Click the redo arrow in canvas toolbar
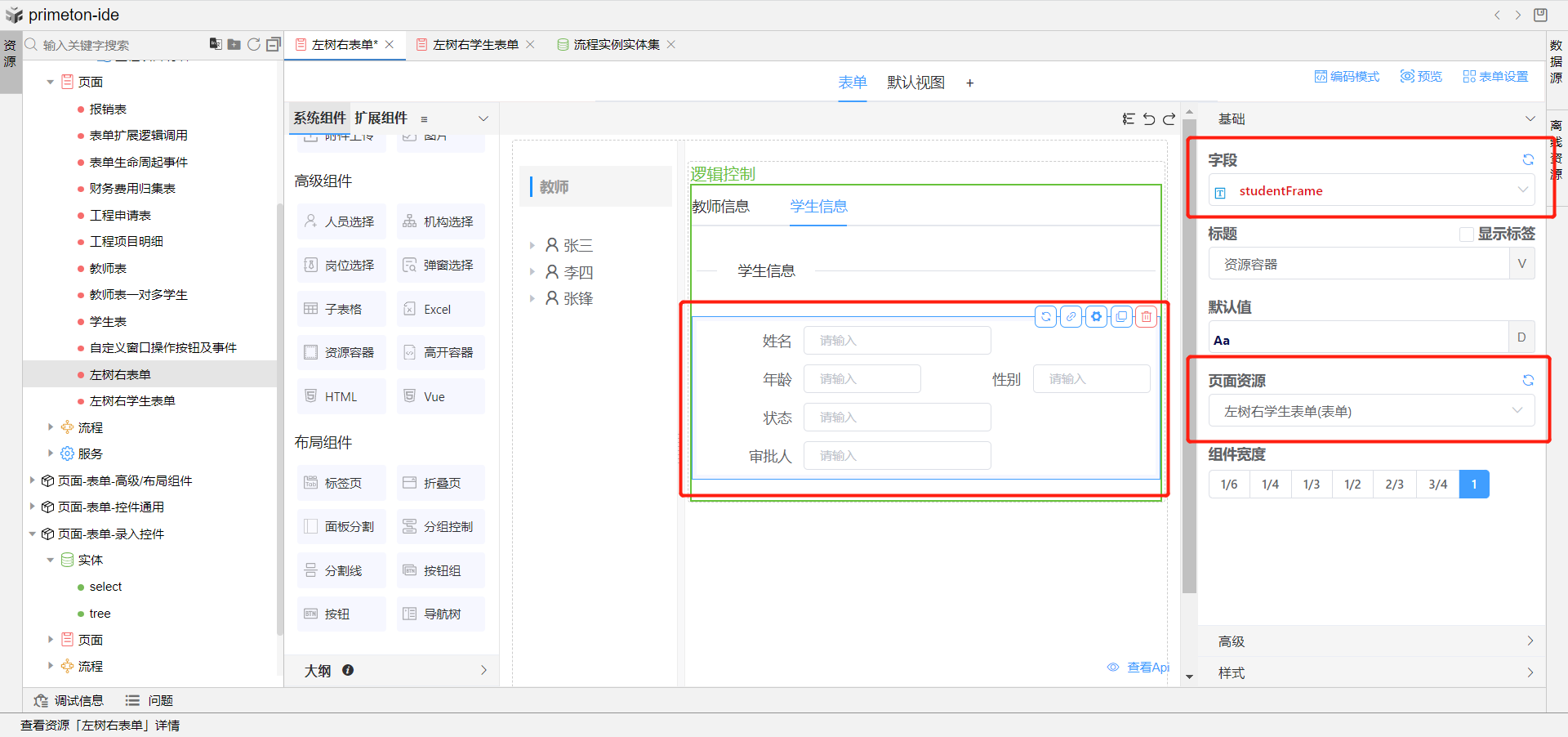 tap(1169, 119)
